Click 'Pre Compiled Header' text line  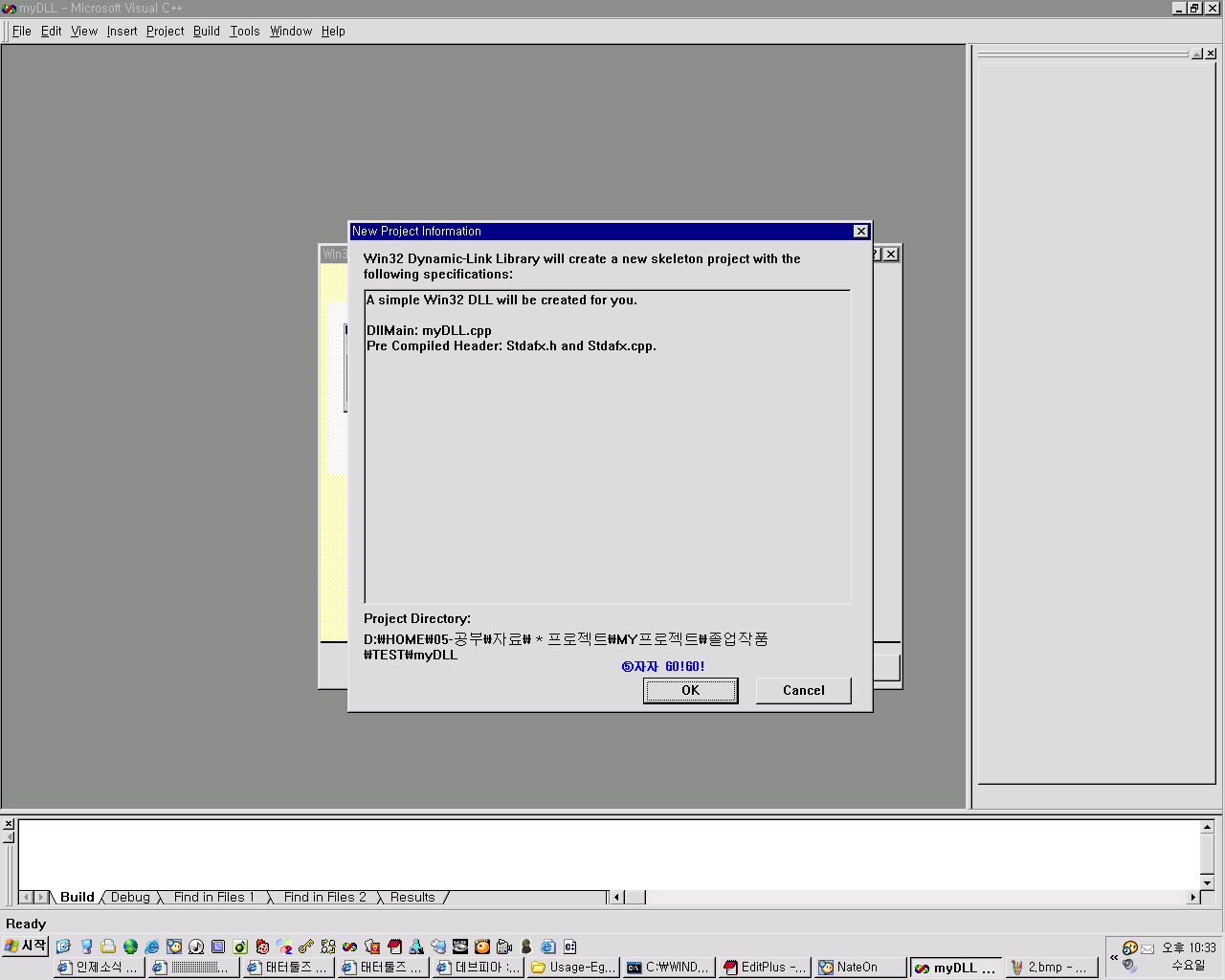click(x=511, y=345)
